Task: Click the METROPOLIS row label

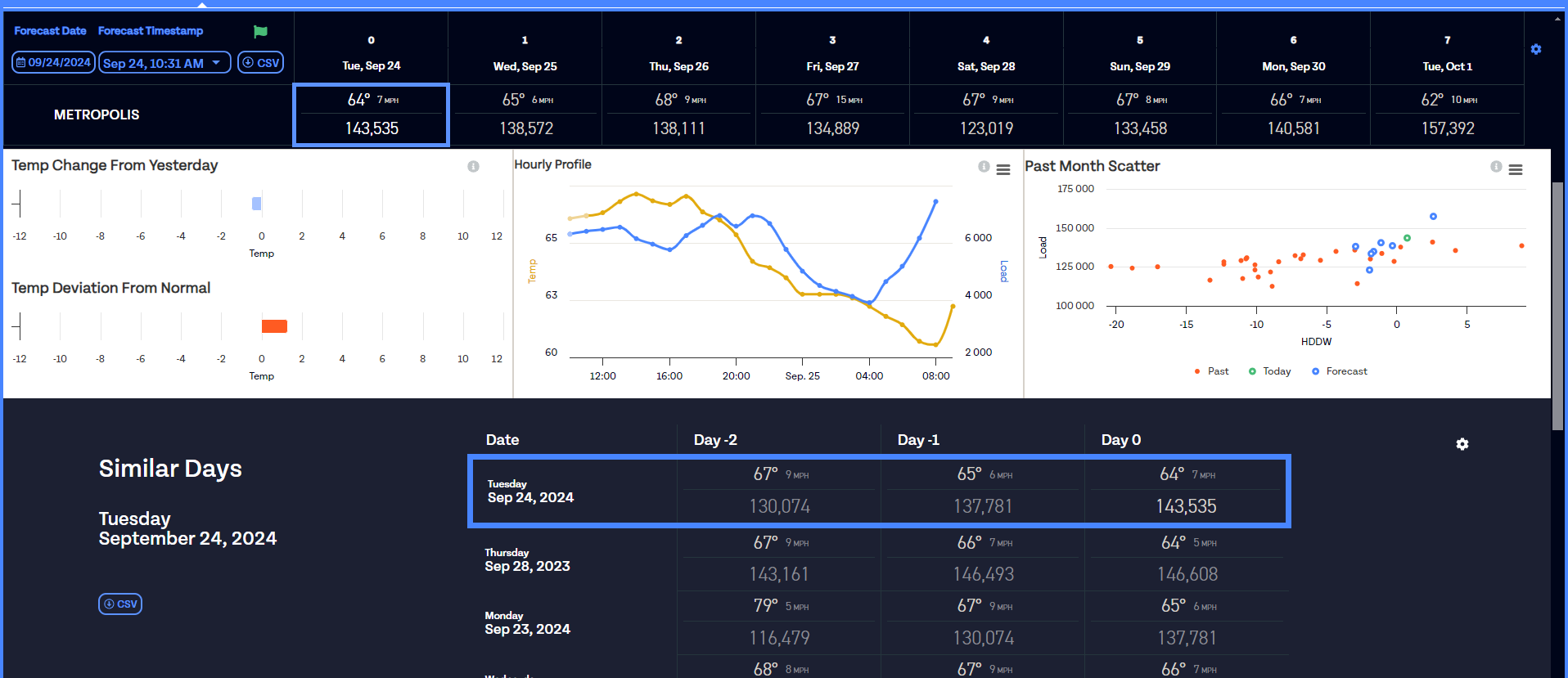Action: coord(97,115)
